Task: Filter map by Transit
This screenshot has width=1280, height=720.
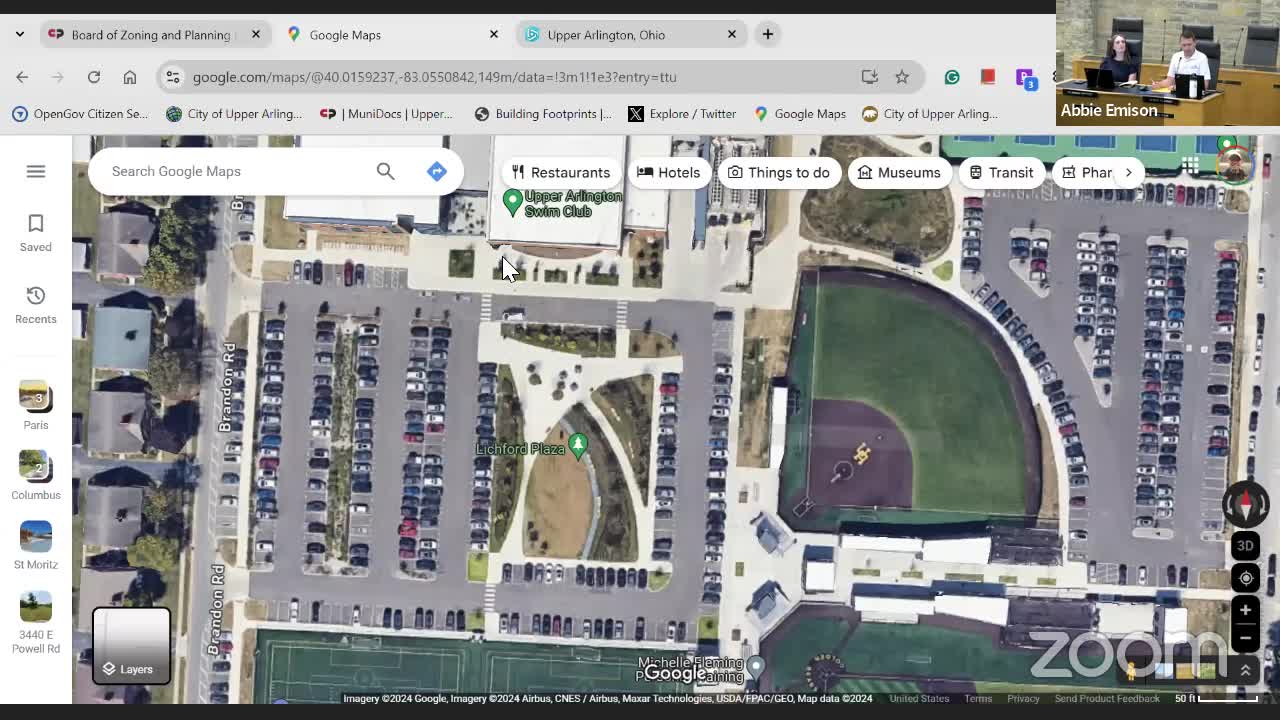Action: point(1001,172)
